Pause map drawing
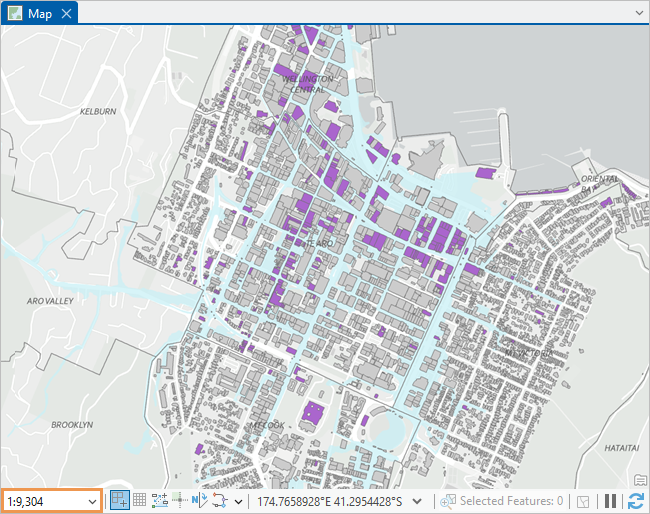The image size is (650, 514). (610, 500)
